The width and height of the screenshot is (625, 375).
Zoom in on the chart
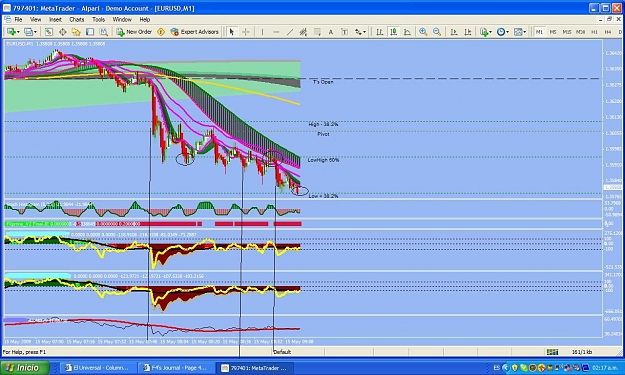pyautogui.click(x=423, y=32)
